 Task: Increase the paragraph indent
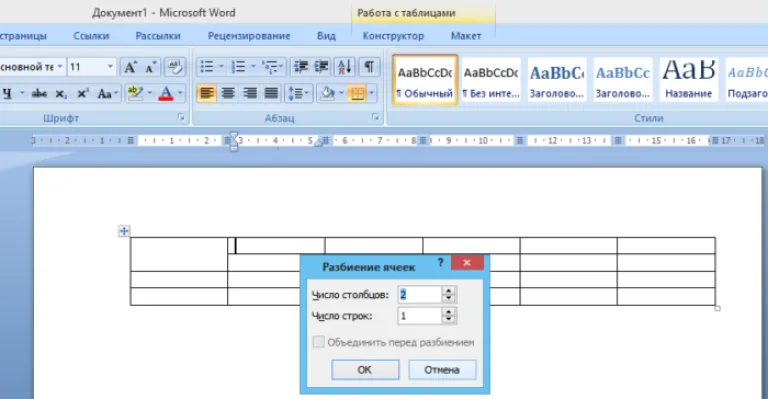tap(321, 67)
